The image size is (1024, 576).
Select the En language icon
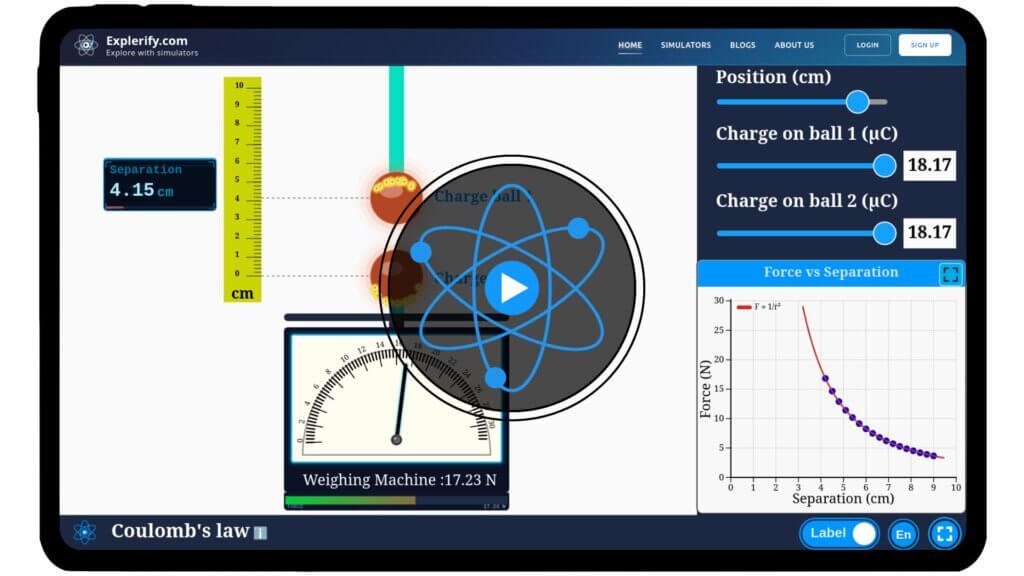[902, 533]
